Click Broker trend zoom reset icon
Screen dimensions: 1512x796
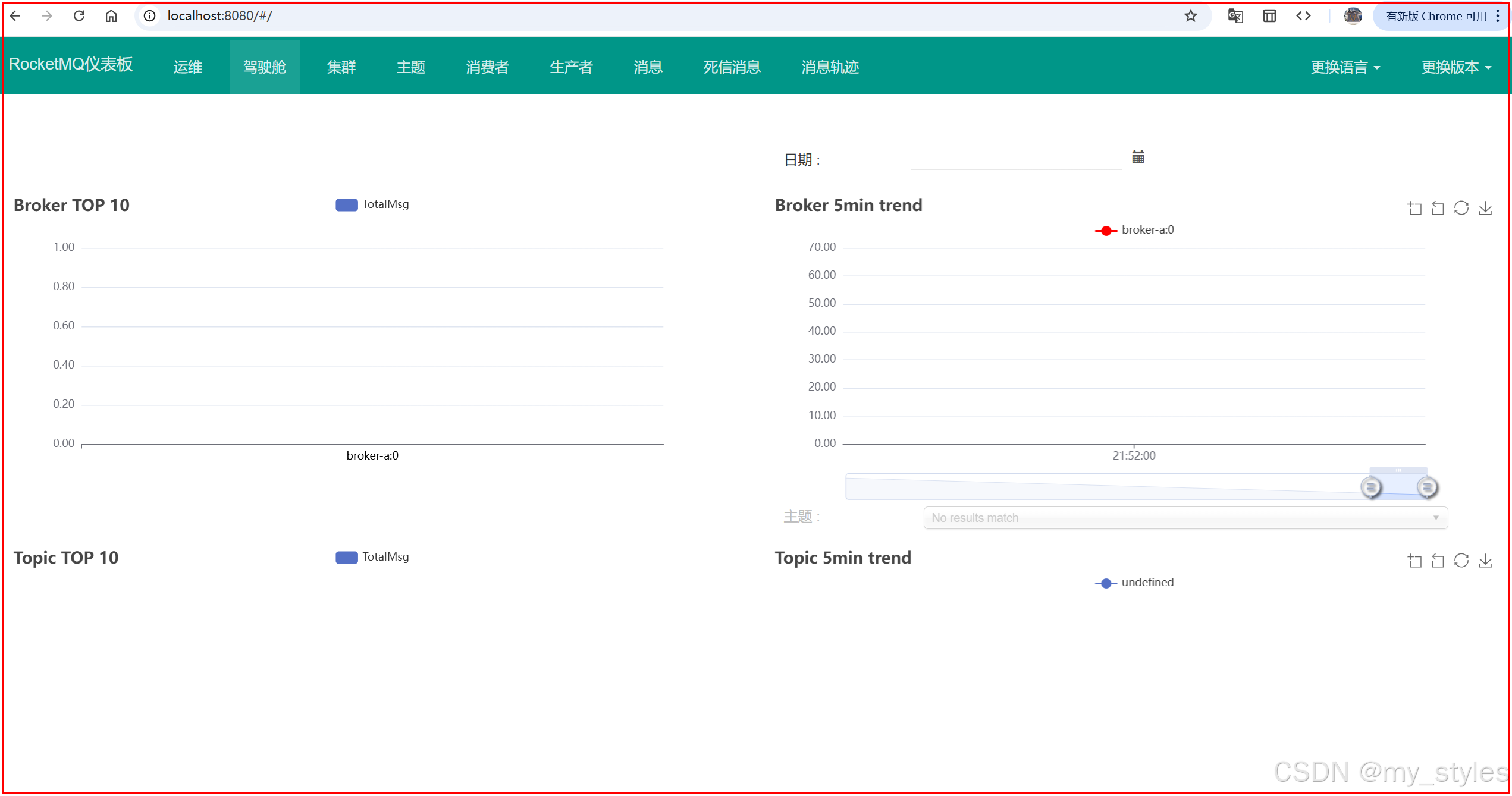click(1438, 208)
